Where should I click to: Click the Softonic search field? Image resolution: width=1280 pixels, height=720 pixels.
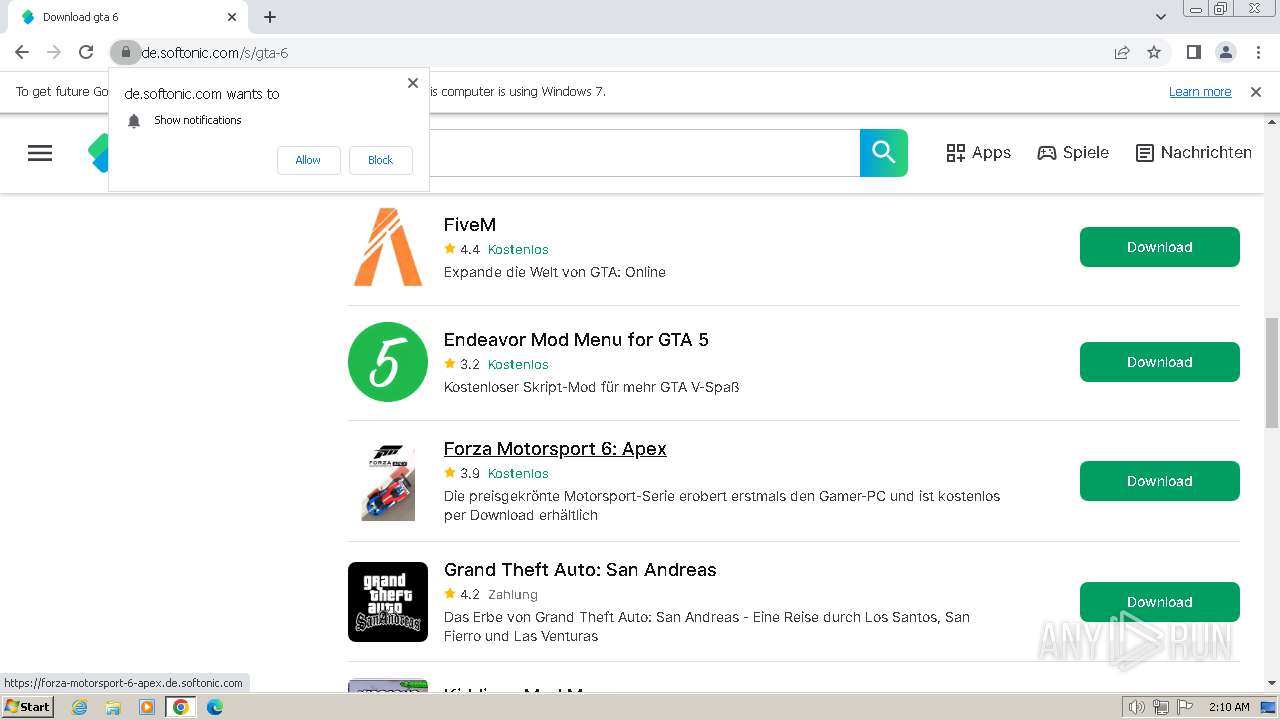(644, 153)
